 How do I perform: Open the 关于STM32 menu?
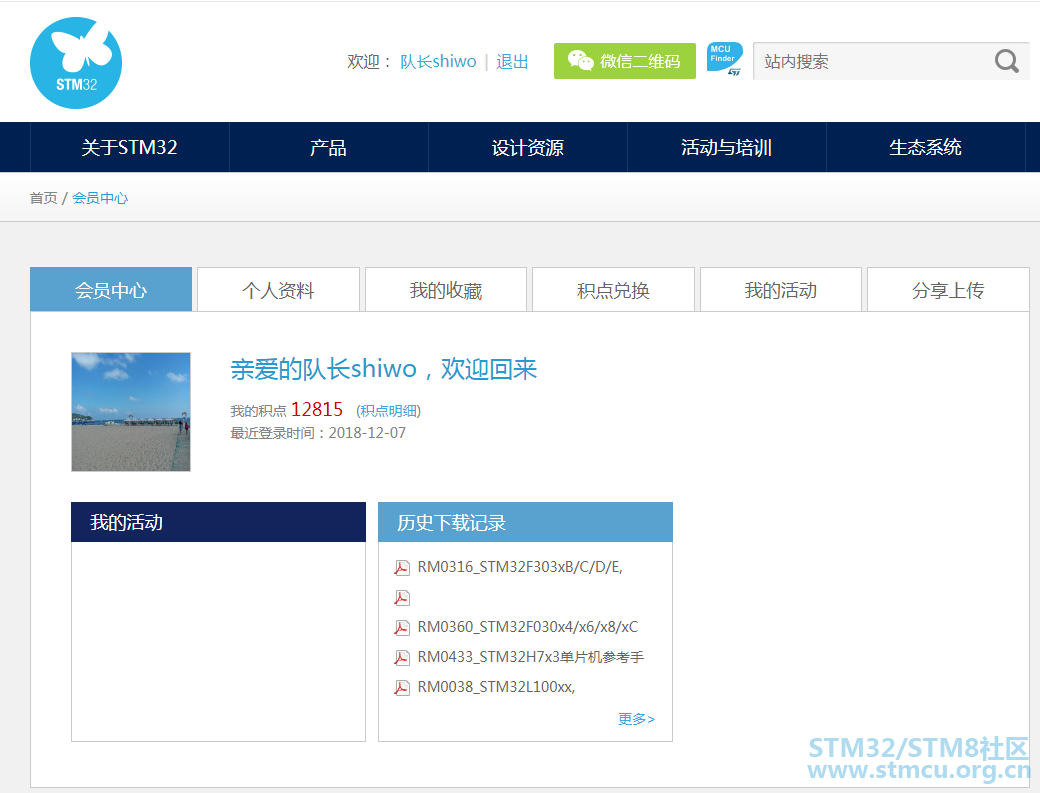(x=129, y=147)
